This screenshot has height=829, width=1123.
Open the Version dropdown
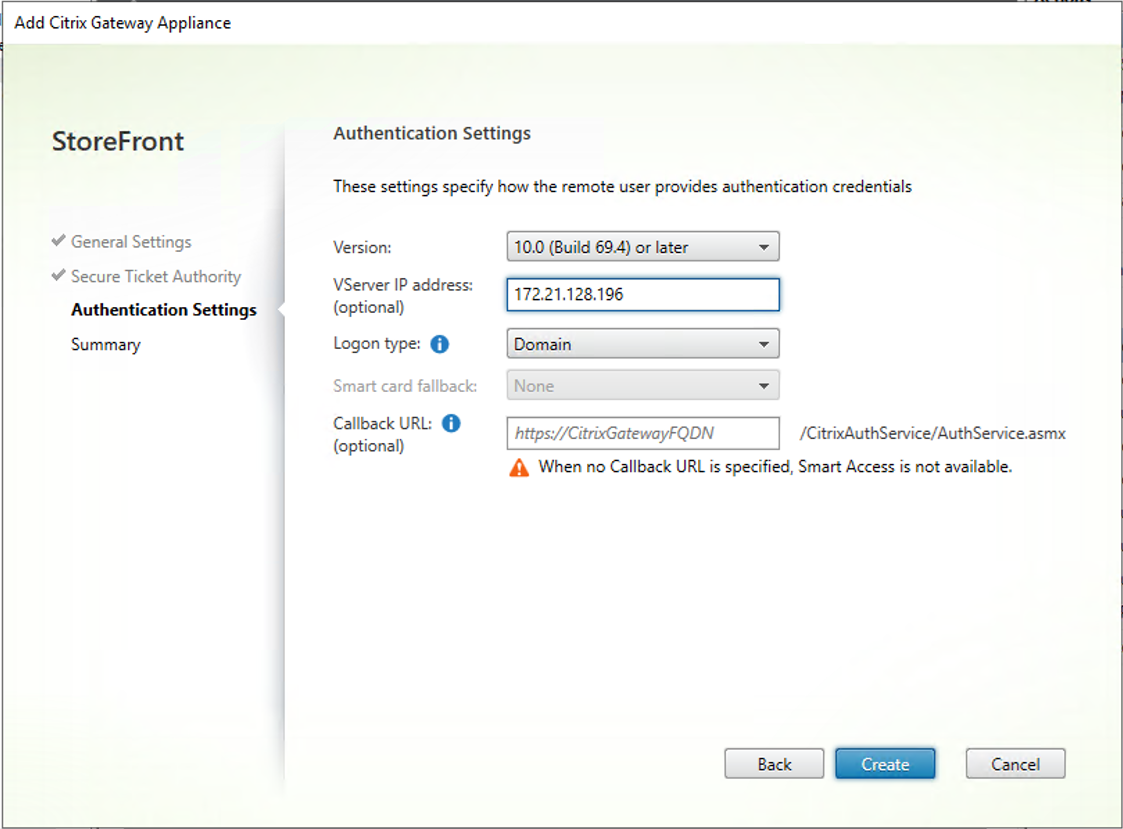[x=642, y=247]
